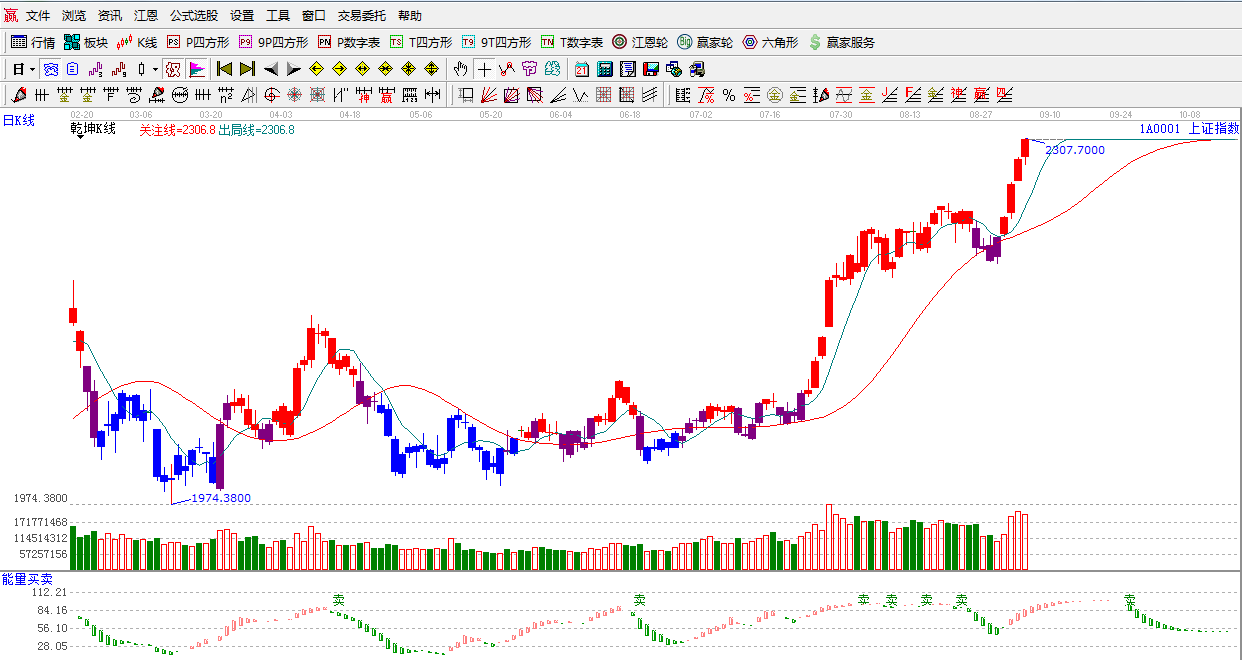Screen dimensions: 1242x660
Task: Click the 行情 quotes button
Action: (33, 42)
